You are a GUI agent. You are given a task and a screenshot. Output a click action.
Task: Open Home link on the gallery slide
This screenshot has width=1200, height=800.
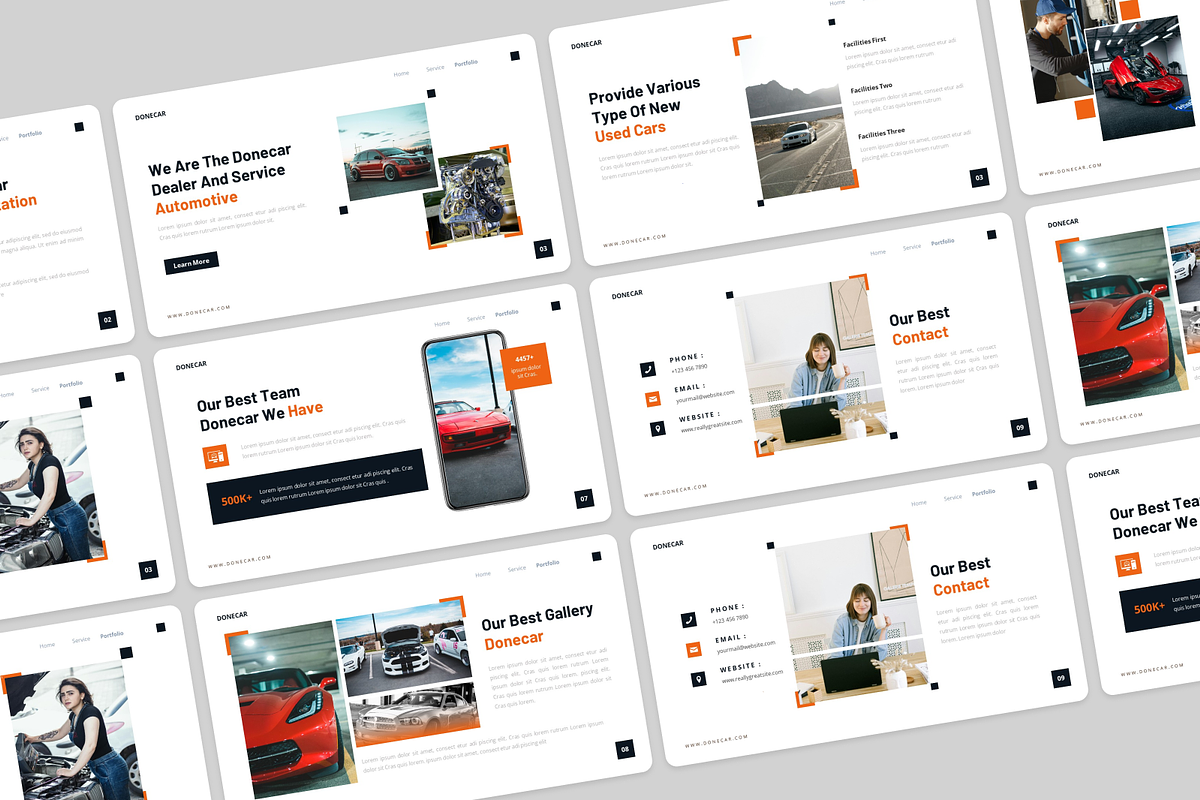[x=483, y=574]
